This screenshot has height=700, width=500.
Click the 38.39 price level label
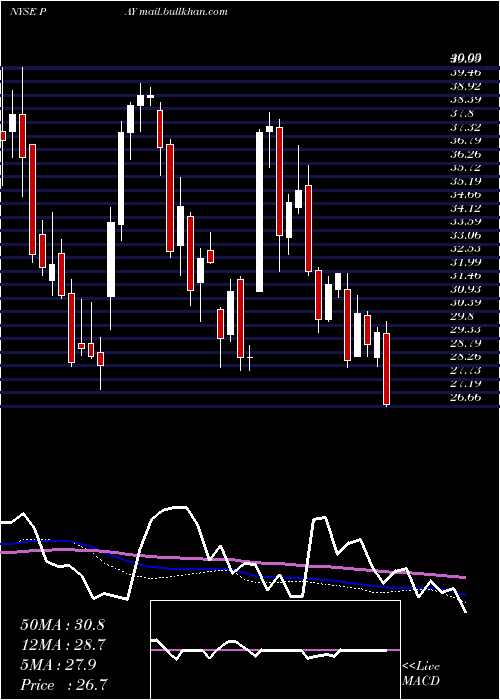tap(466, 100)
